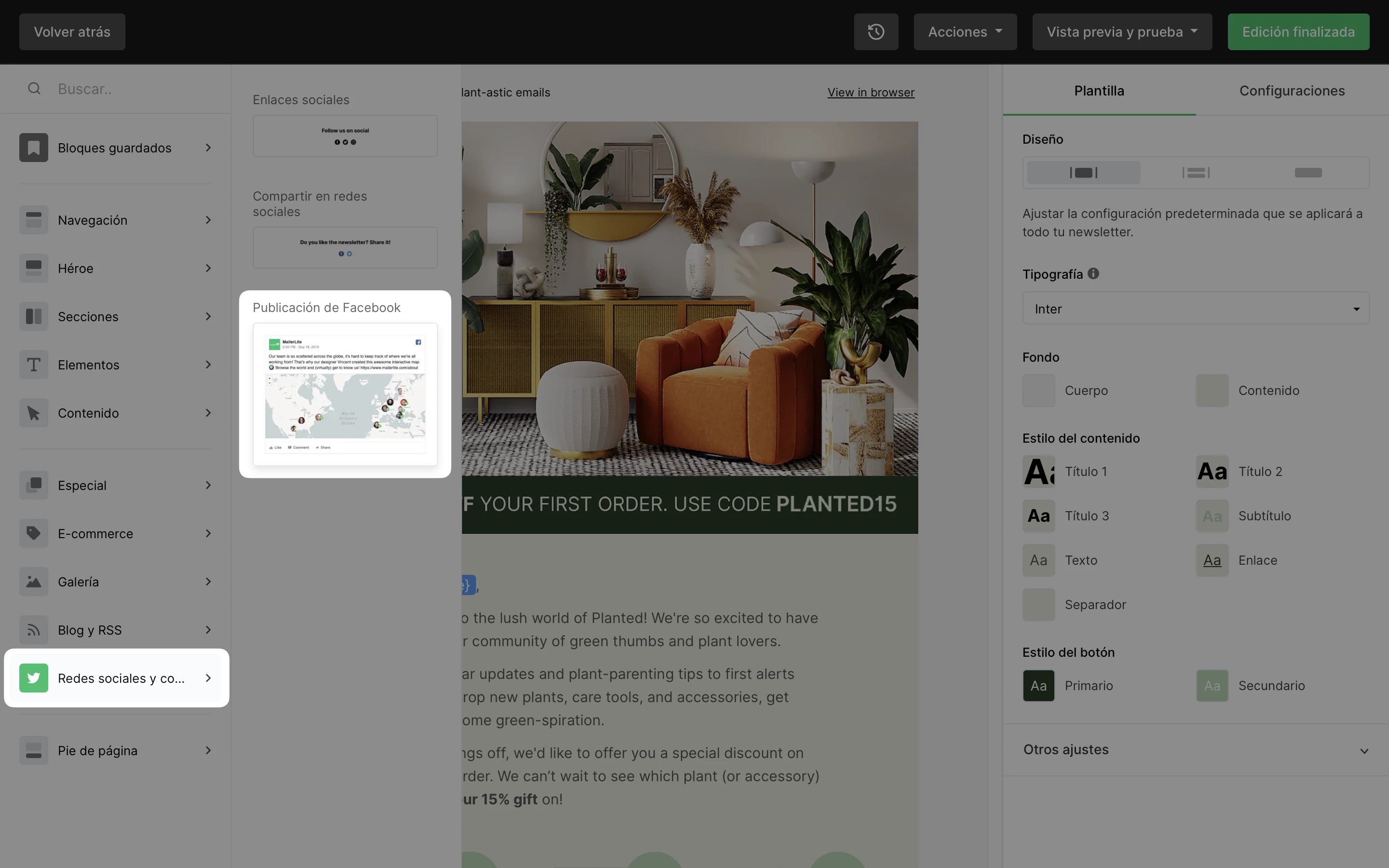Select the full-width layout option under Diseño
The height and width of the screenshot is (868, 1389).
(1307, 173)
